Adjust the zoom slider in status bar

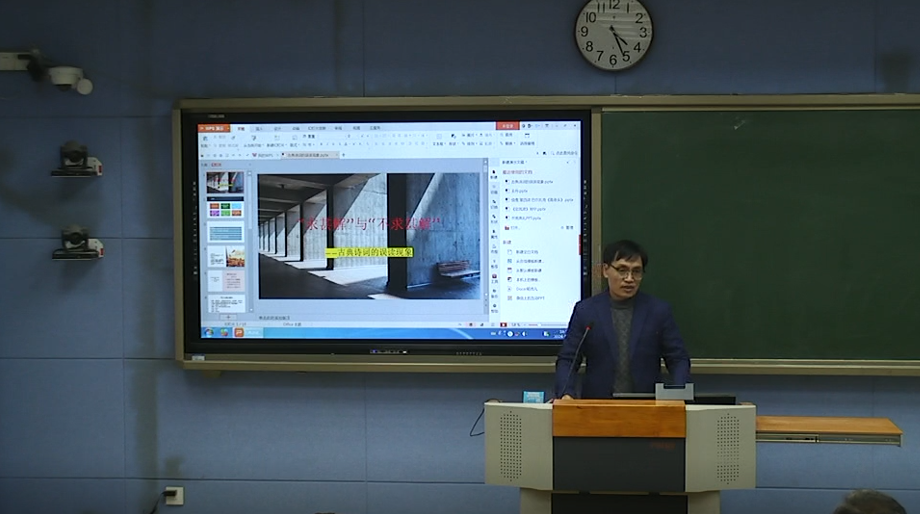click(x=540, y=323)
